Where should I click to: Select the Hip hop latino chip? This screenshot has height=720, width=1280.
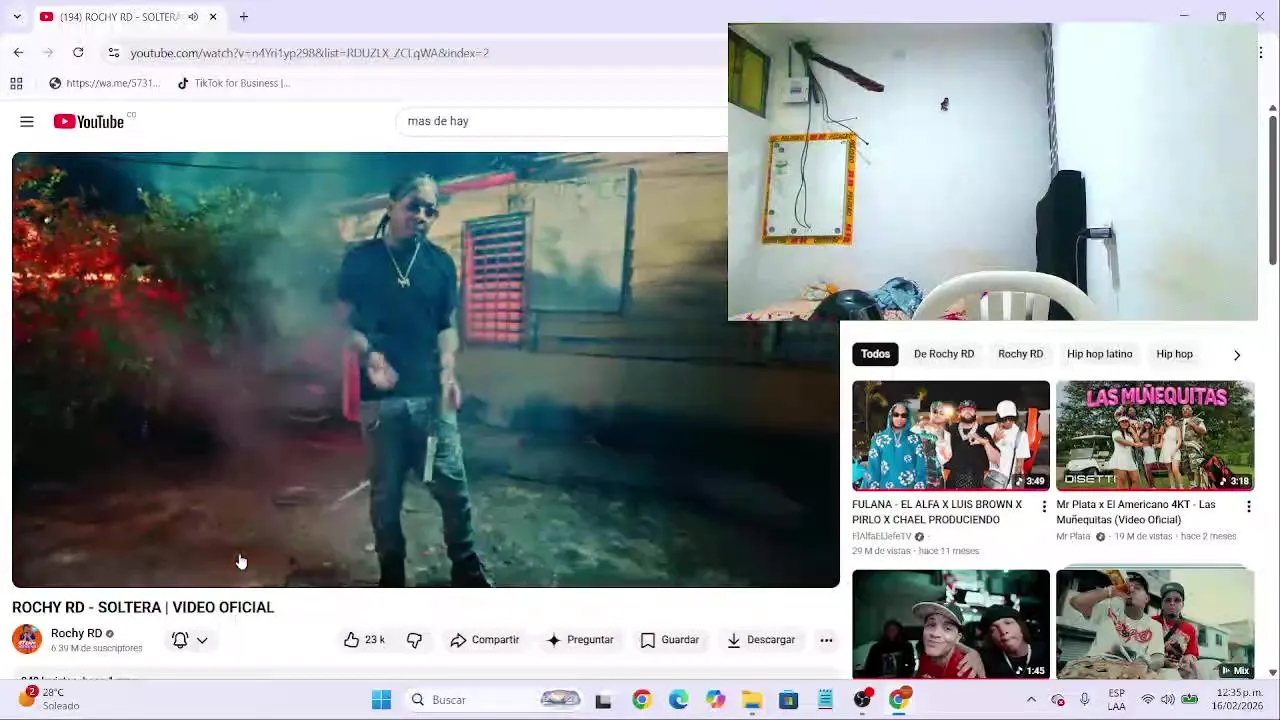click(1099, 354)
